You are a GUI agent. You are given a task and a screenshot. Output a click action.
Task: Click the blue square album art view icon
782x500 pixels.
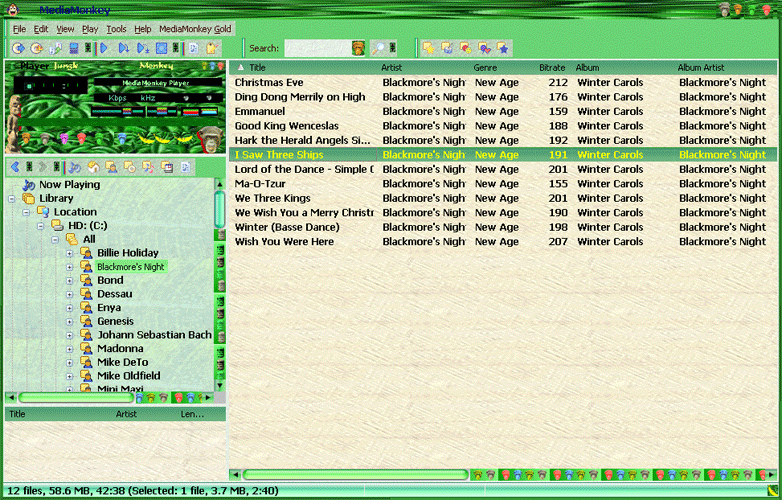click(161, 48)
